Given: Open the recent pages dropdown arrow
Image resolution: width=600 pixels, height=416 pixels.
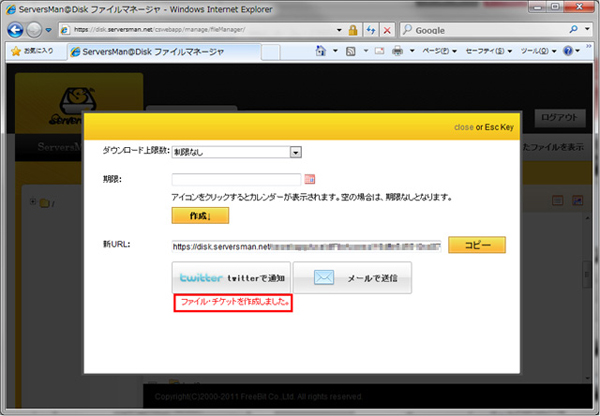Looking at the screenshot, I should point(49,30).
